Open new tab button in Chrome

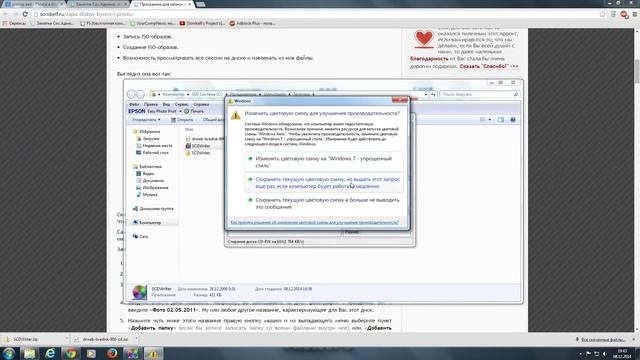pos(200,4)
